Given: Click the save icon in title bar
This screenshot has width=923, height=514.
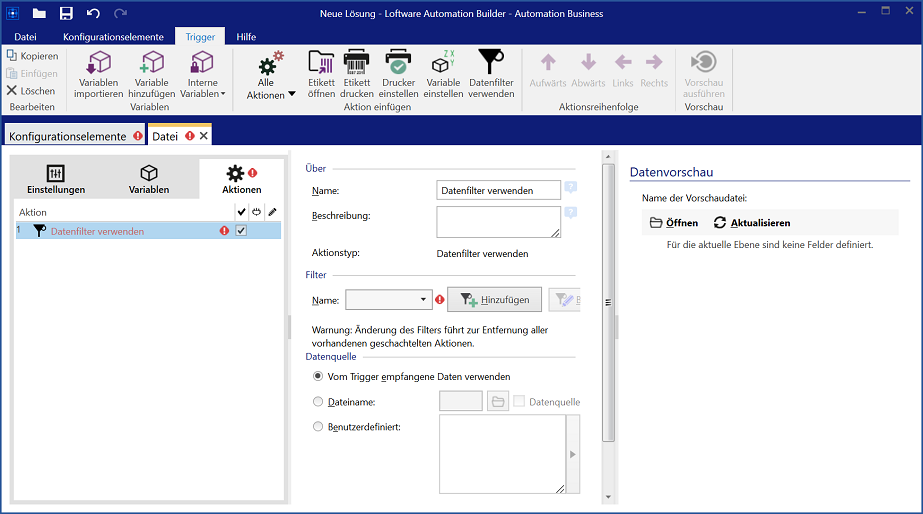Looking at the screenshot, I should coord(66,13).
